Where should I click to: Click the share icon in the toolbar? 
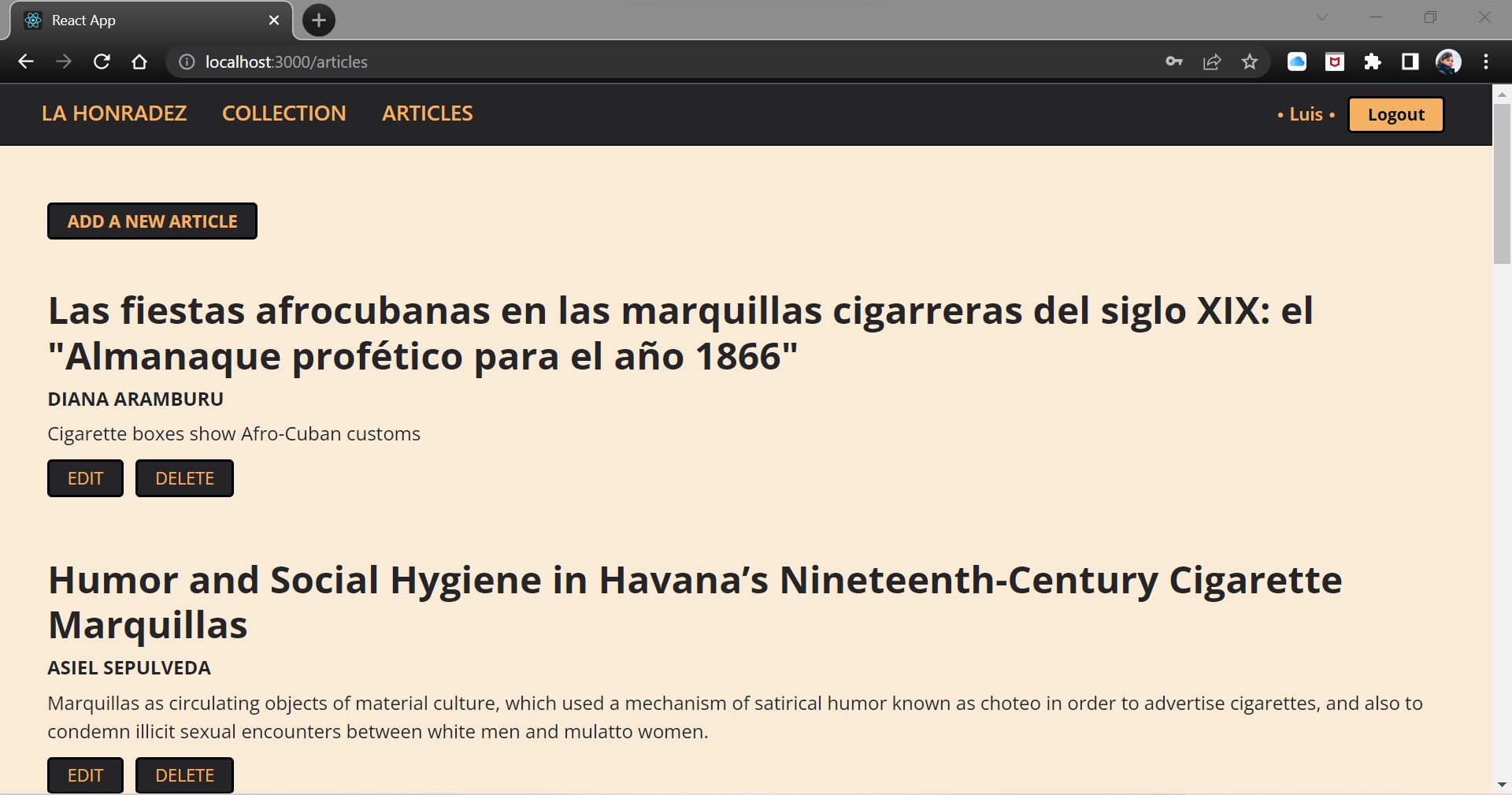pos(1211,61)
